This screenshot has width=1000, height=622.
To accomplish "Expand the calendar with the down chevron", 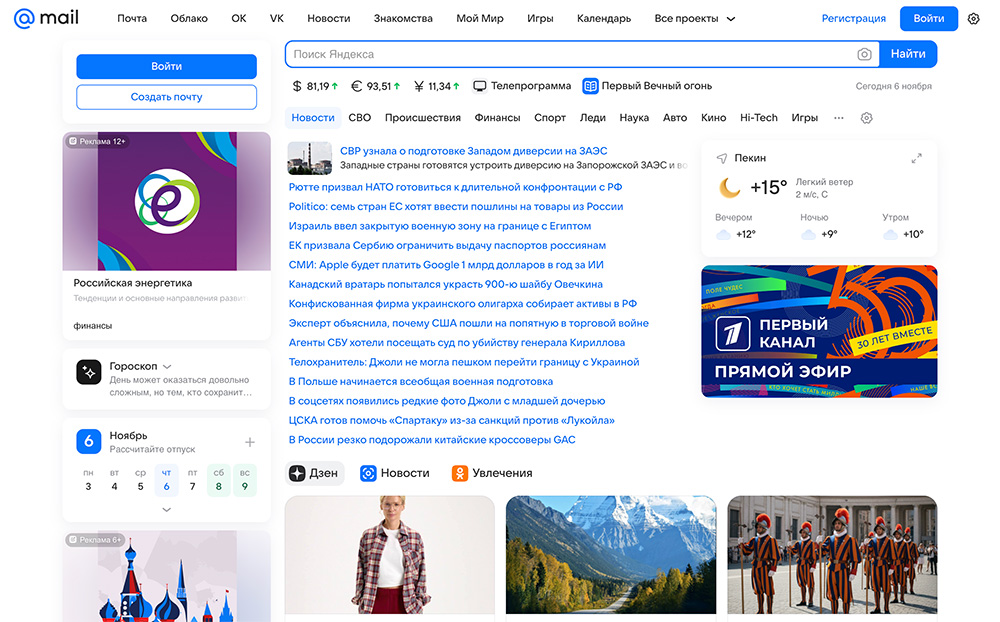I will (x=166, y=509).
